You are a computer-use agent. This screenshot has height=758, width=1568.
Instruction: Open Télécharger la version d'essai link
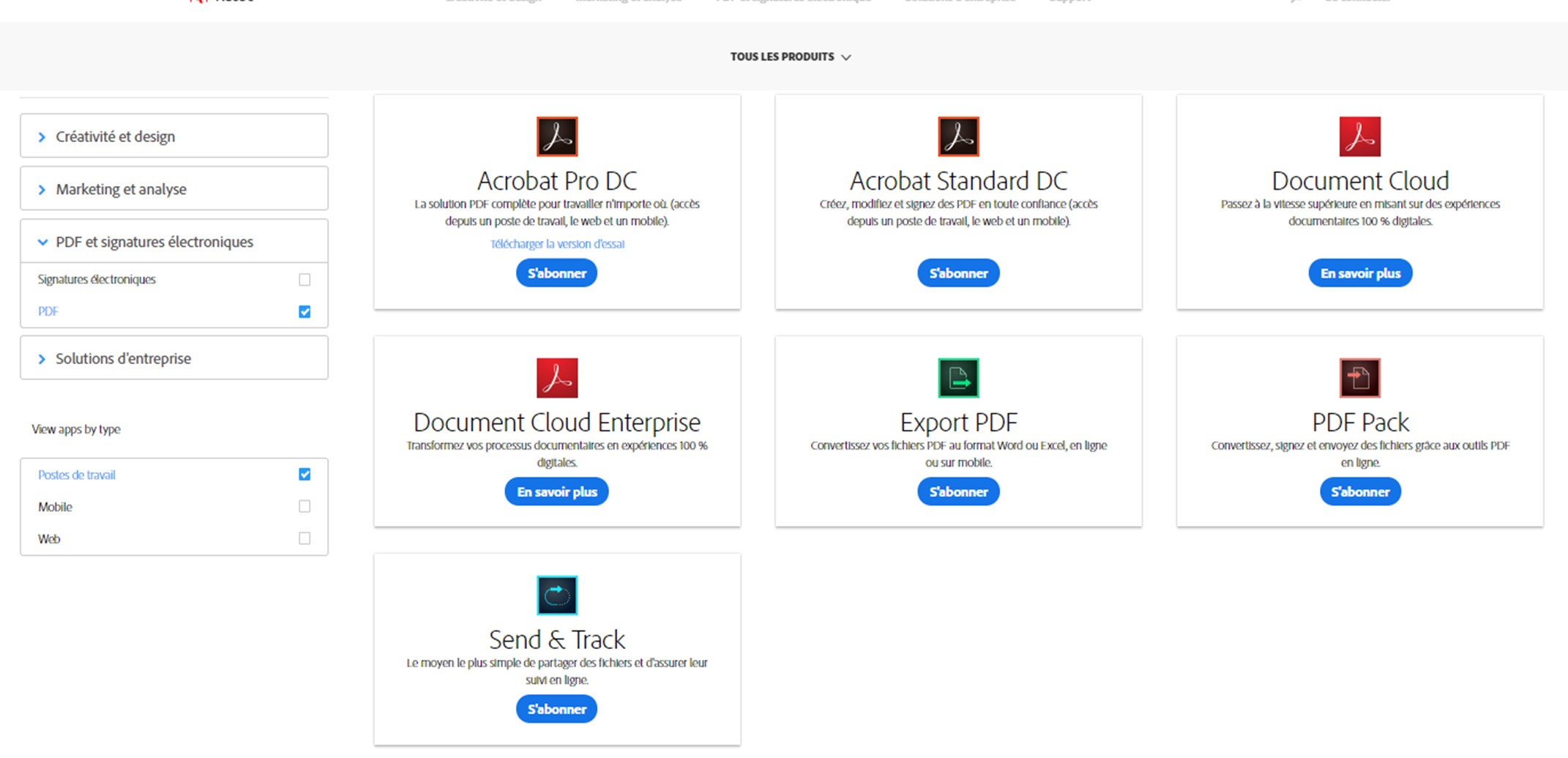pos(557,244)
